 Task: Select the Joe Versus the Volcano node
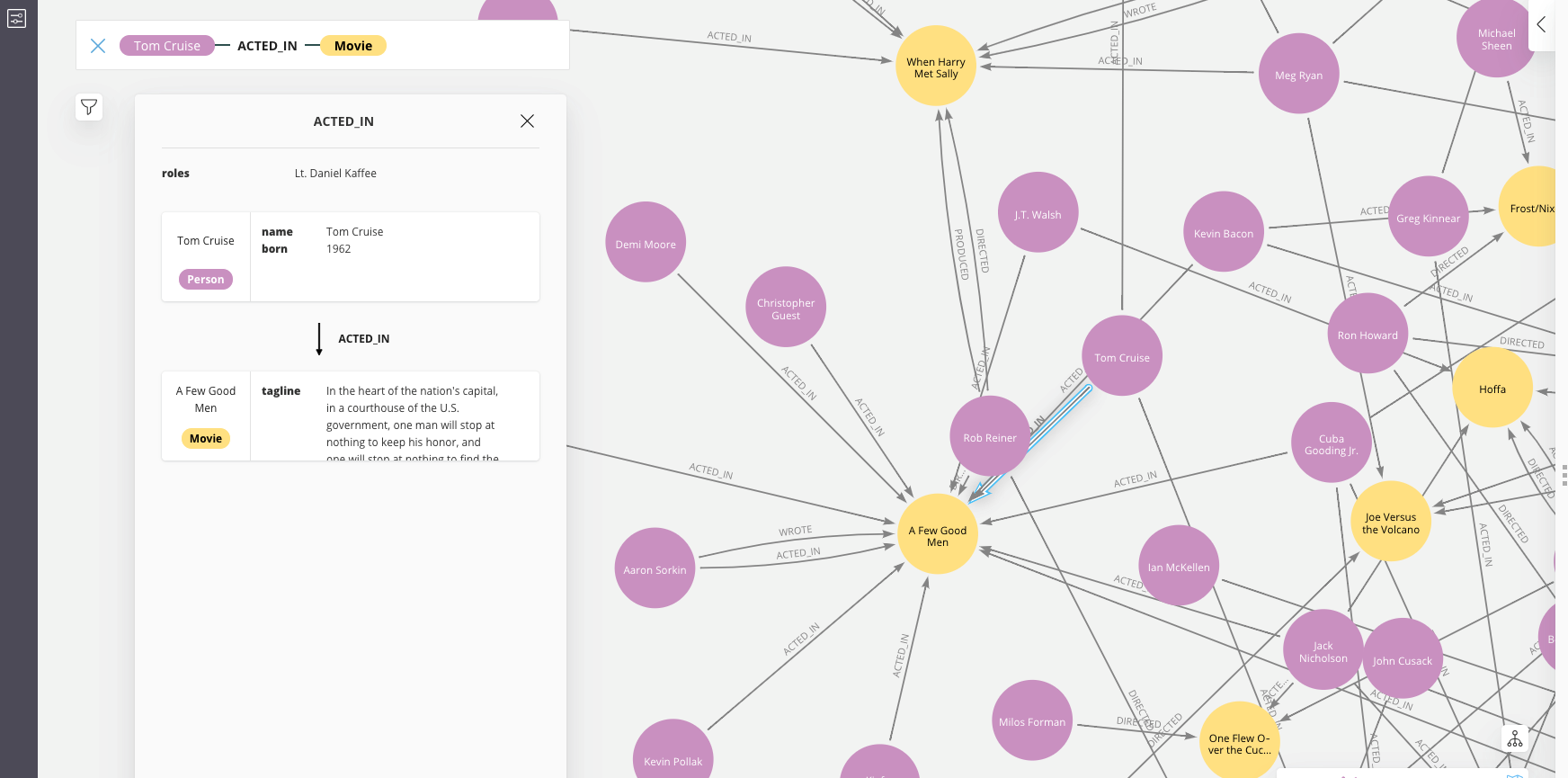coord(1391,522)
